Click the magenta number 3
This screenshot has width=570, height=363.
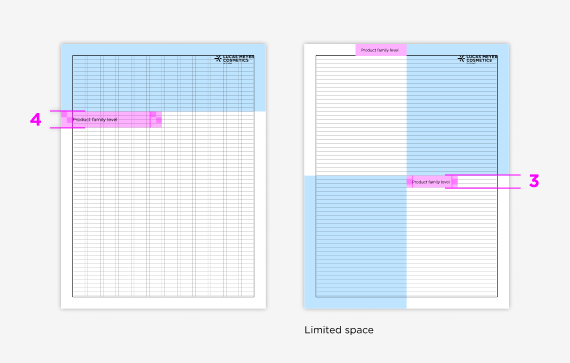534,181
